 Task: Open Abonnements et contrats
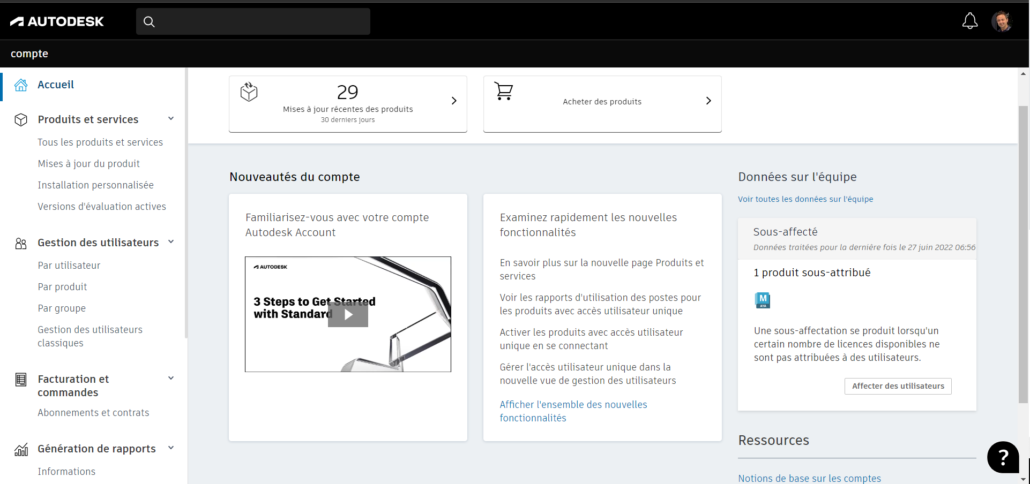click(93, 413)
